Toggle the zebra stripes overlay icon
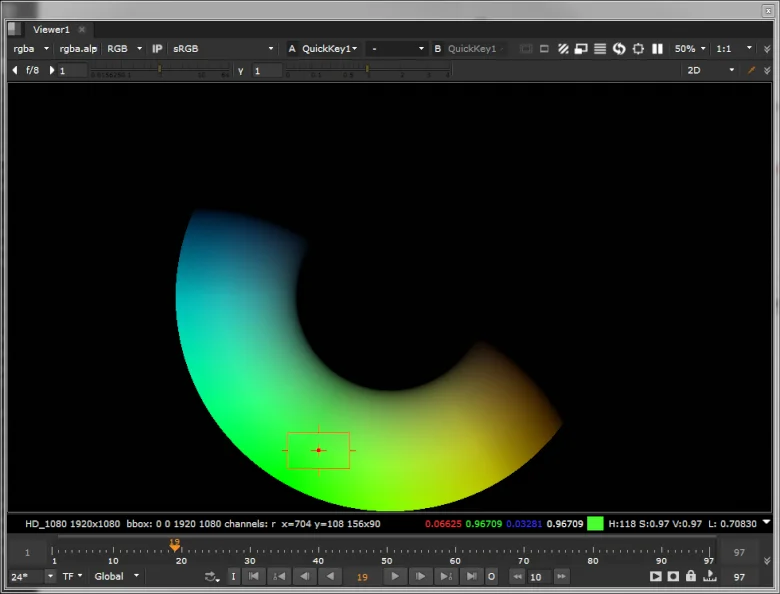The height and width of the screenshot is (594, 780). (x=563, y=49)
